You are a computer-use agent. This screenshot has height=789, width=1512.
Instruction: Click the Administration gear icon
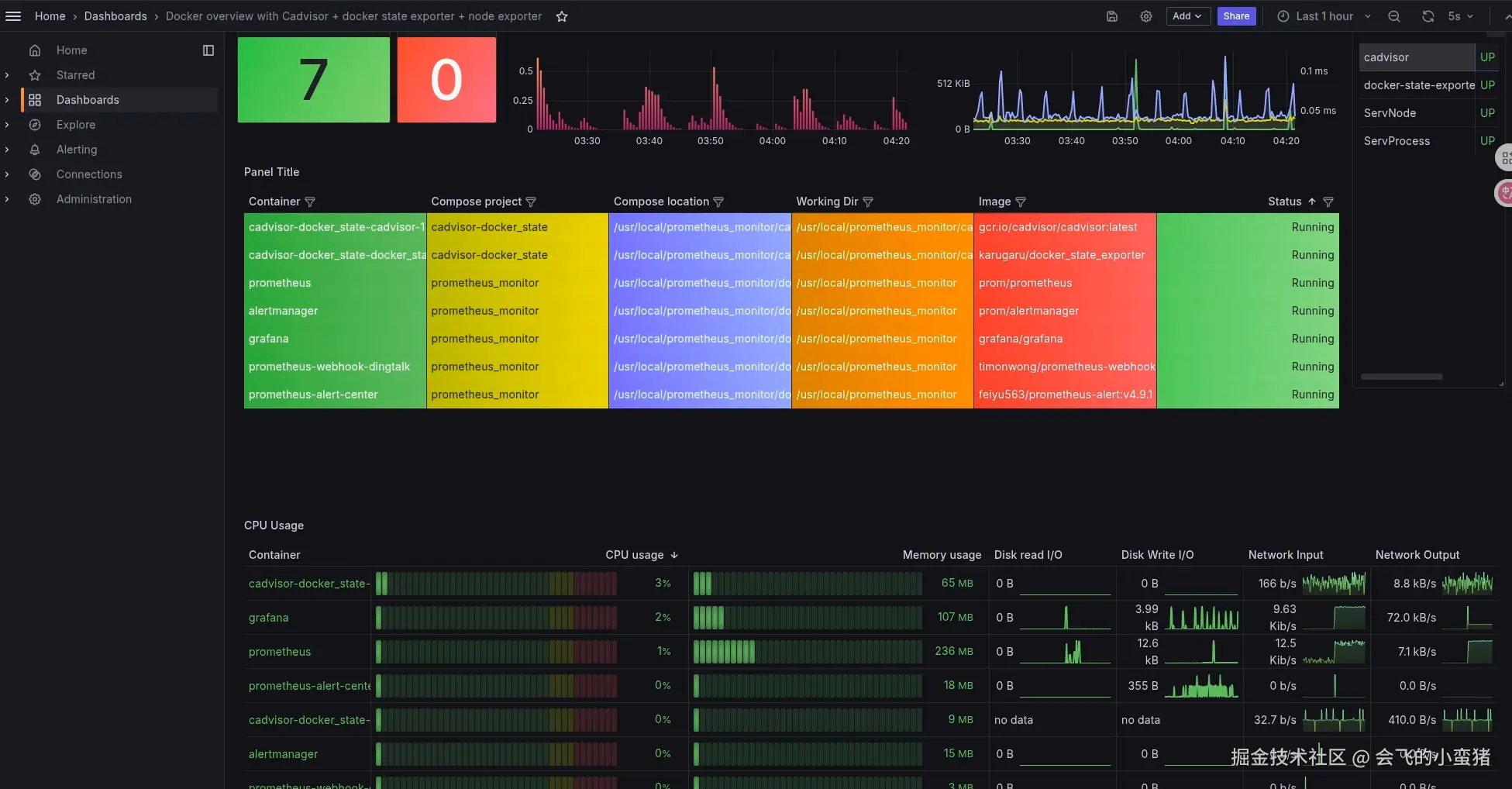[x=35, y=199]
